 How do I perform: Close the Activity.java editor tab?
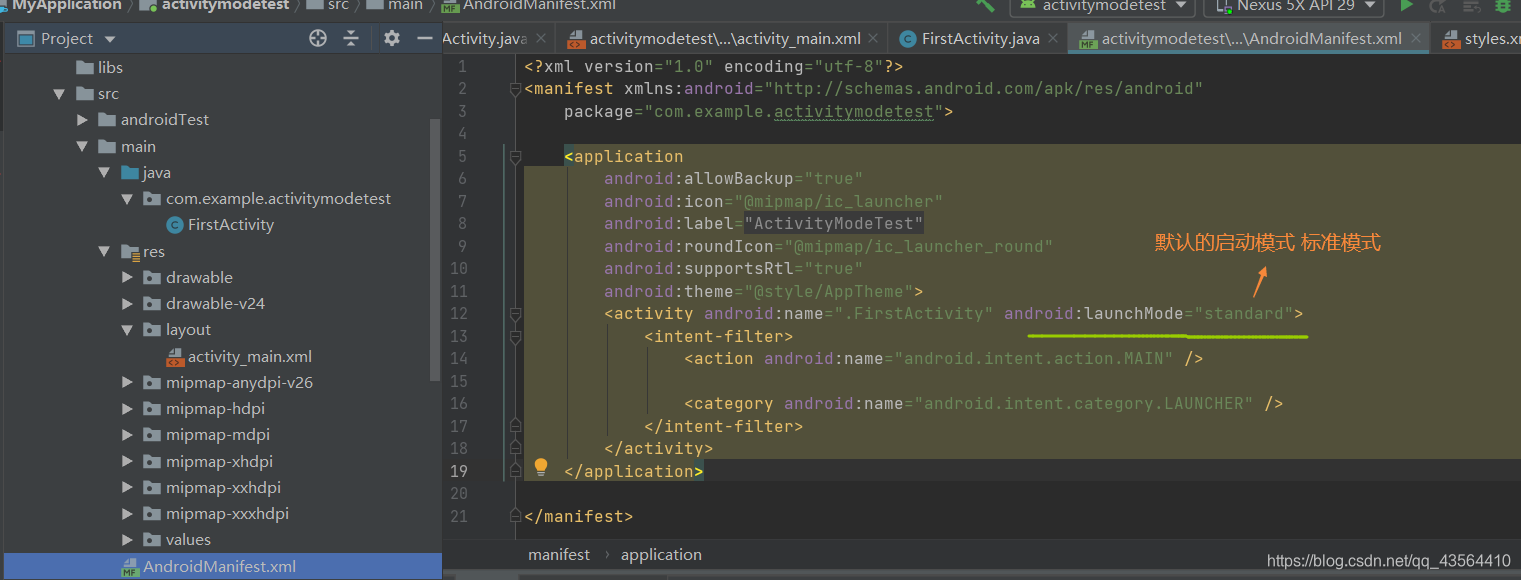tap(542, 38)
